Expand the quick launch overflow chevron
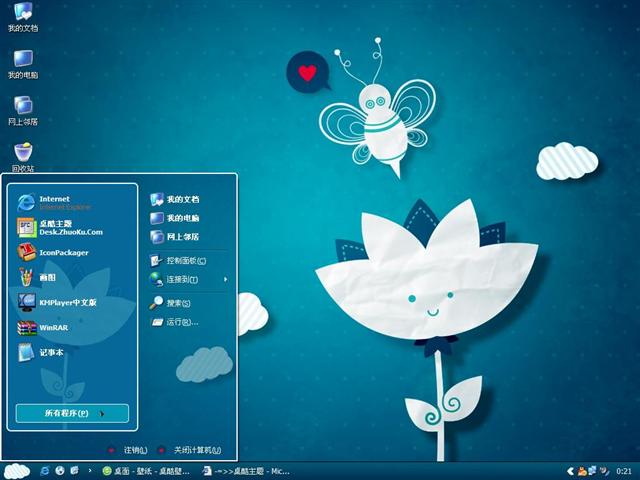The image size is (640, 480). click(90, 471)
